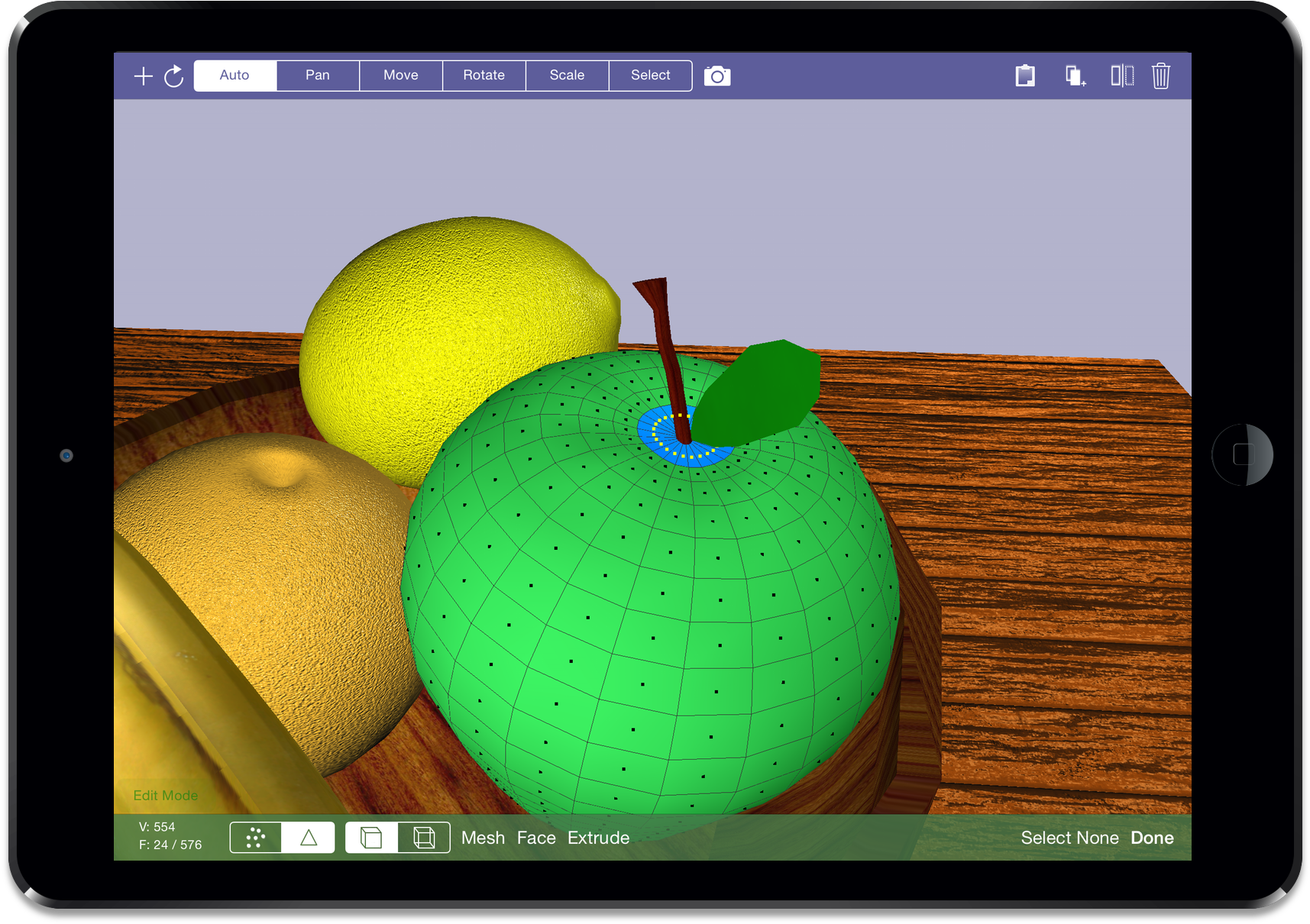Open the Mesh menu
Viewport: 1310px width, 924px height.
(483, 837)
